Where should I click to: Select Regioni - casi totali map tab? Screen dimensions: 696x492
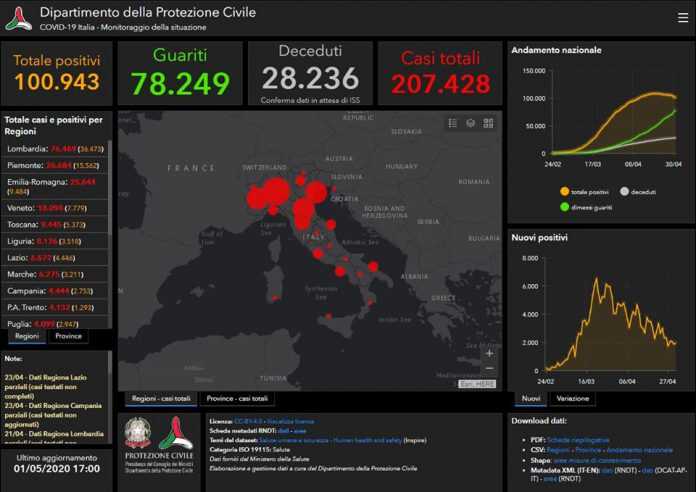[161, 398]
